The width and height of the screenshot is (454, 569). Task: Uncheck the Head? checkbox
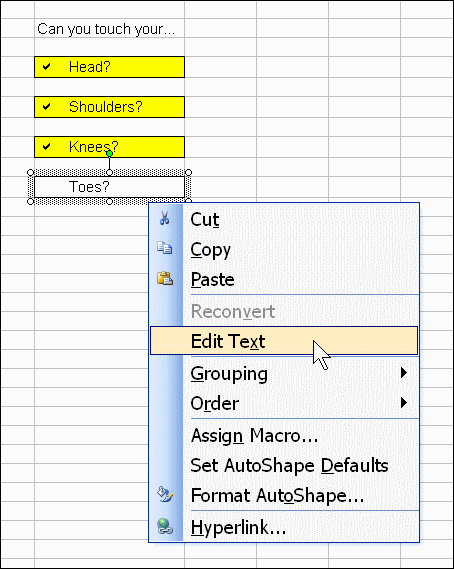pyautogui.click(x=46, y=66)
